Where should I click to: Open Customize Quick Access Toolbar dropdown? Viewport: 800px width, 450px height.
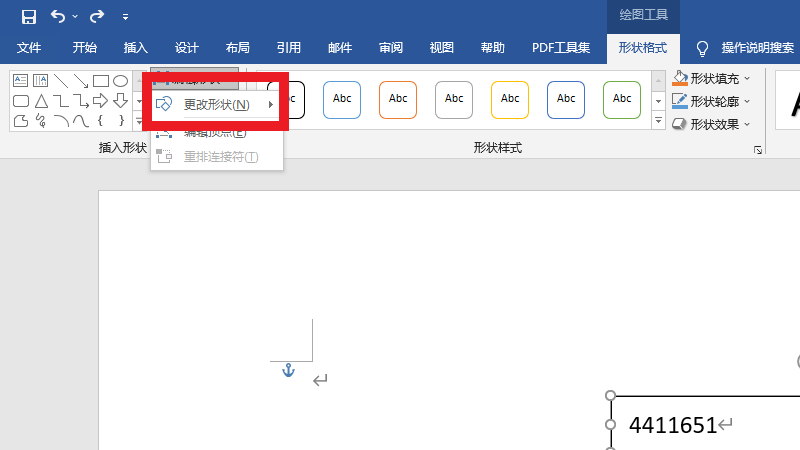click(125, 17)
